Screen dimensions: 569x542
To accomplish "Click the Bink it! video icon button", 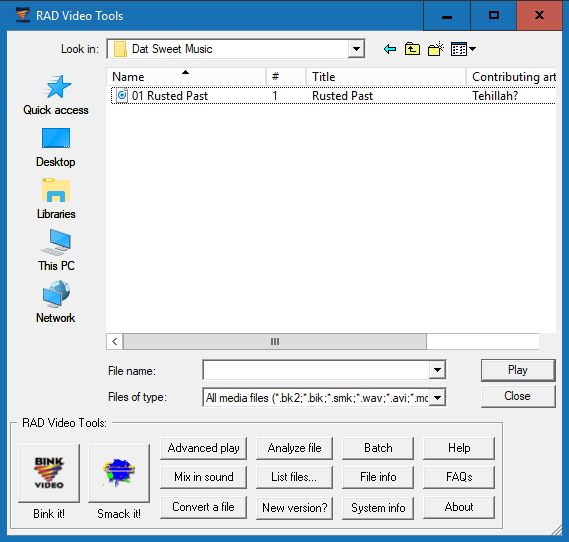I will [x=49, y=473].
